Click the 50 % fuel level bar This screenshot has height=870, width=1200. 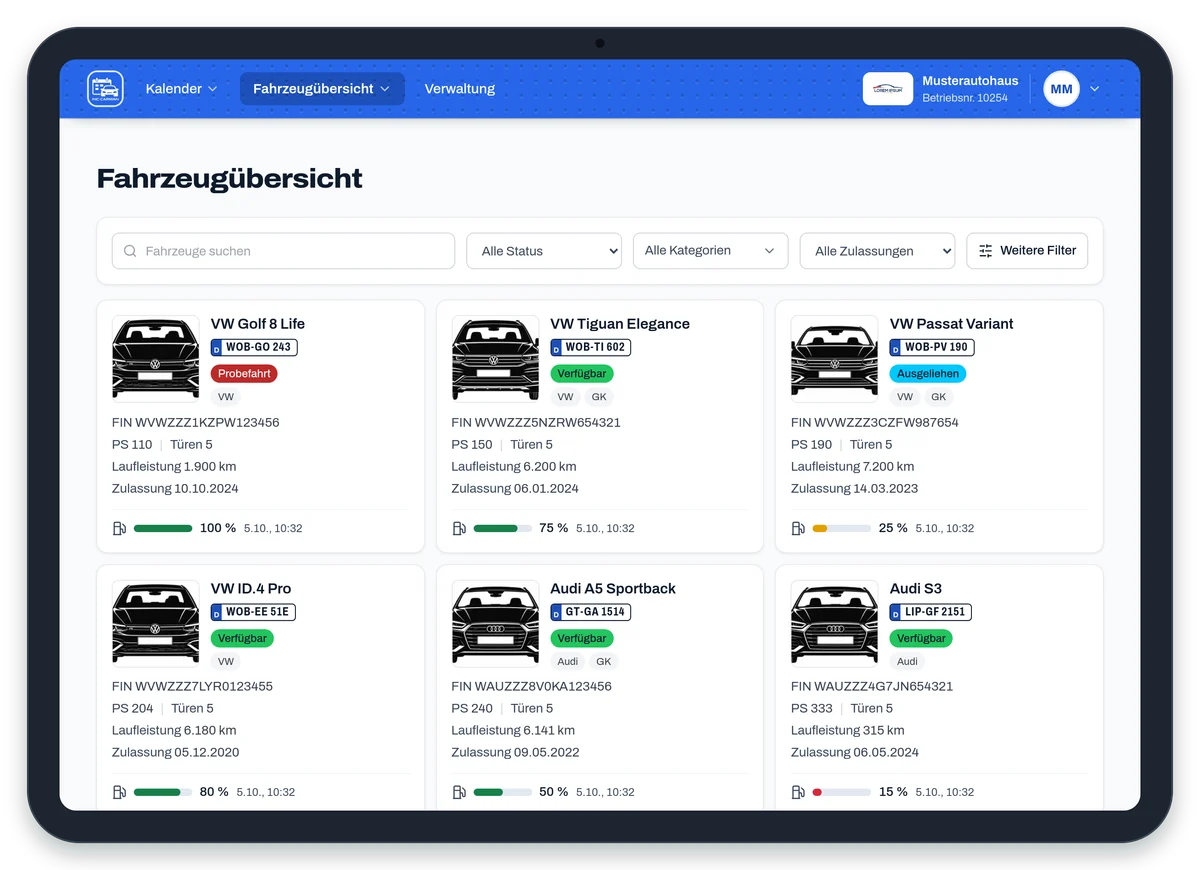[502, 792]
